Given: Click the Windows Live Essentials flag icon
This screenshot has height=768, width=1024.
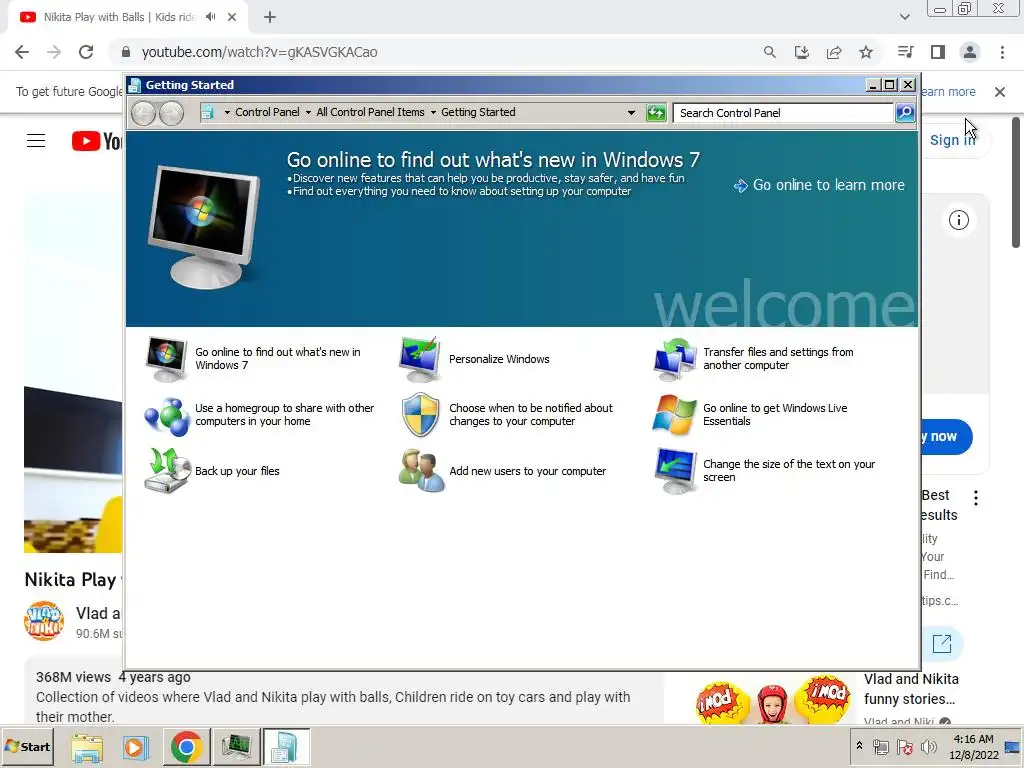Looking at the screenshot, I should [x=675, y=415].
